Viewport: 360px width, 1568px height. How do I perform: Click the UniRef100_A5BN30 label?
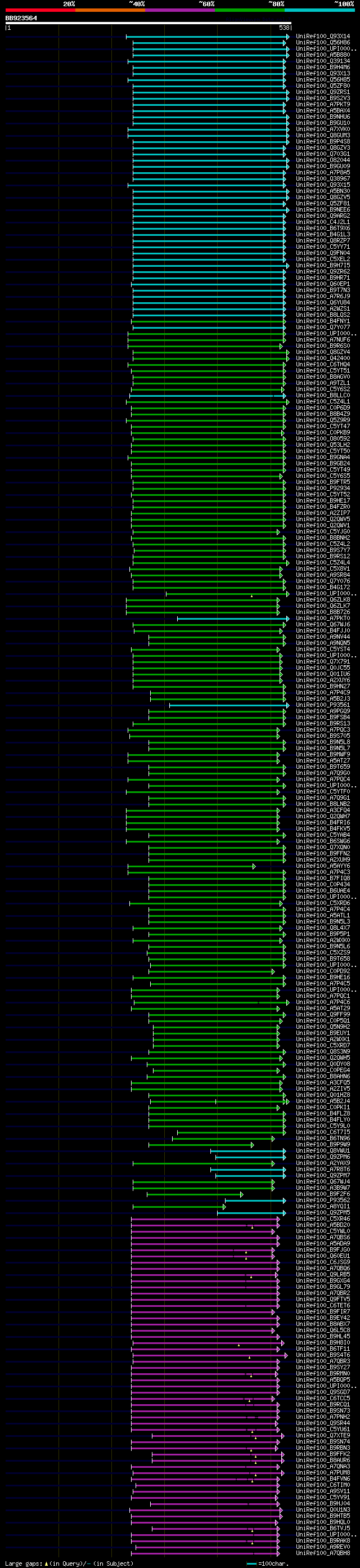(x=323, y=191)
